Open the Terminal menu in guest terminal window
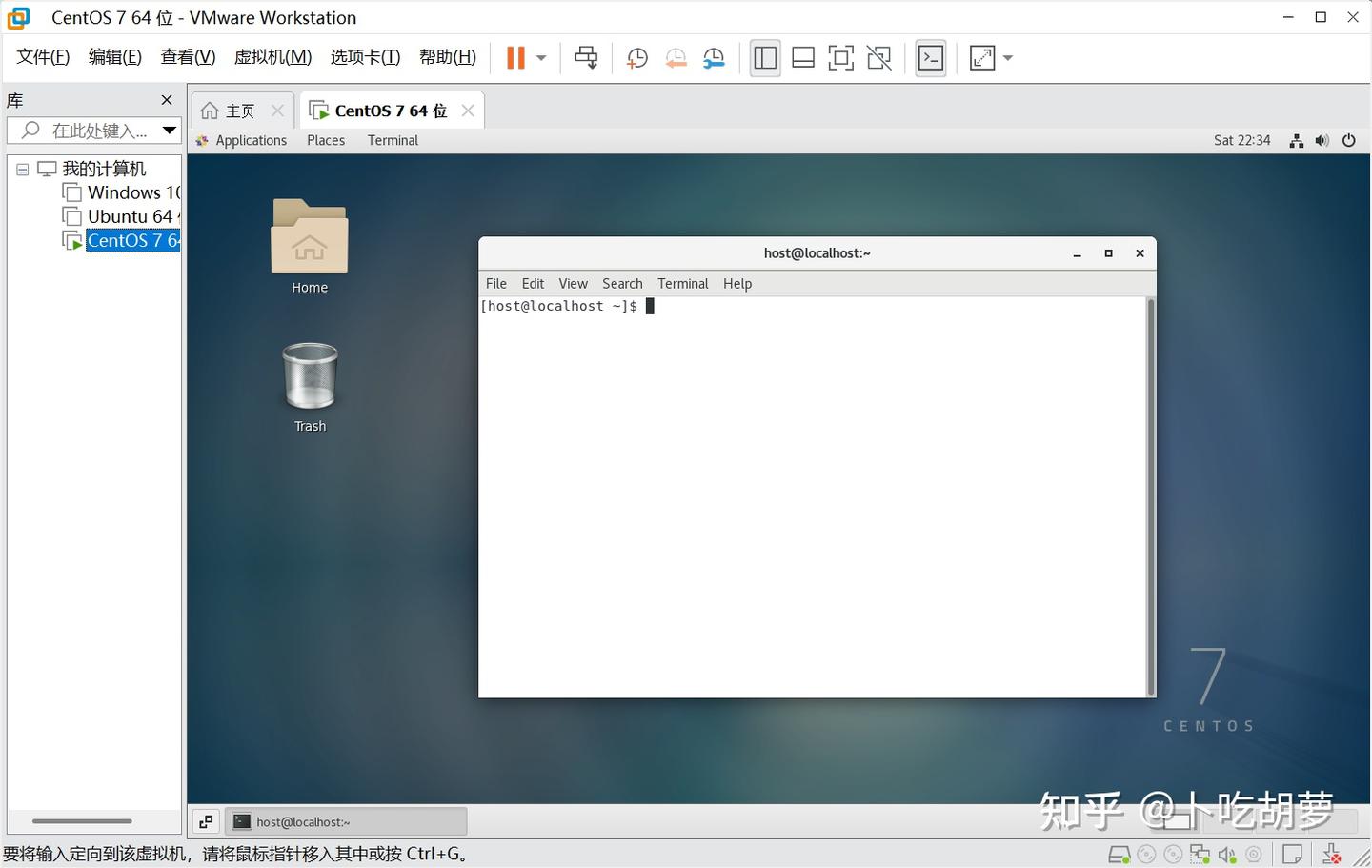This screenshot has width=1372, height=868. (682, 283)
